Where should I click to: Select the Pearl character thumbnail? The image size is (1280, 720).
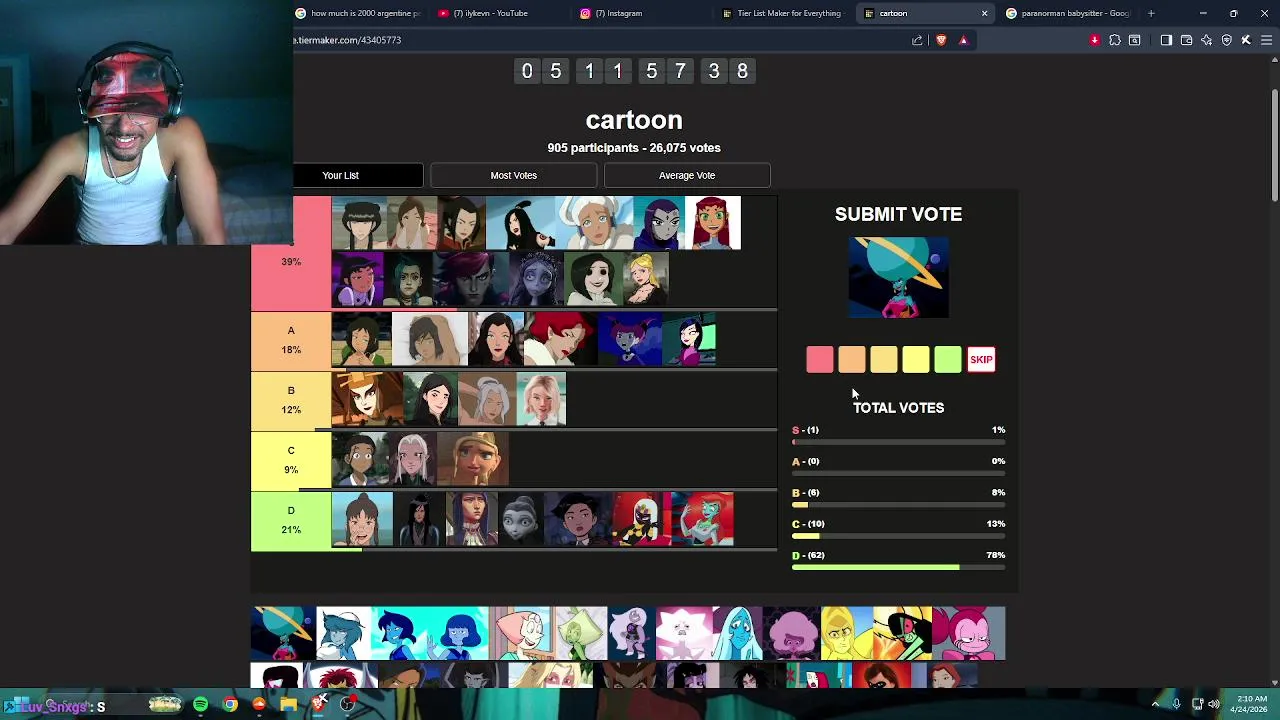tap(521, 633)
